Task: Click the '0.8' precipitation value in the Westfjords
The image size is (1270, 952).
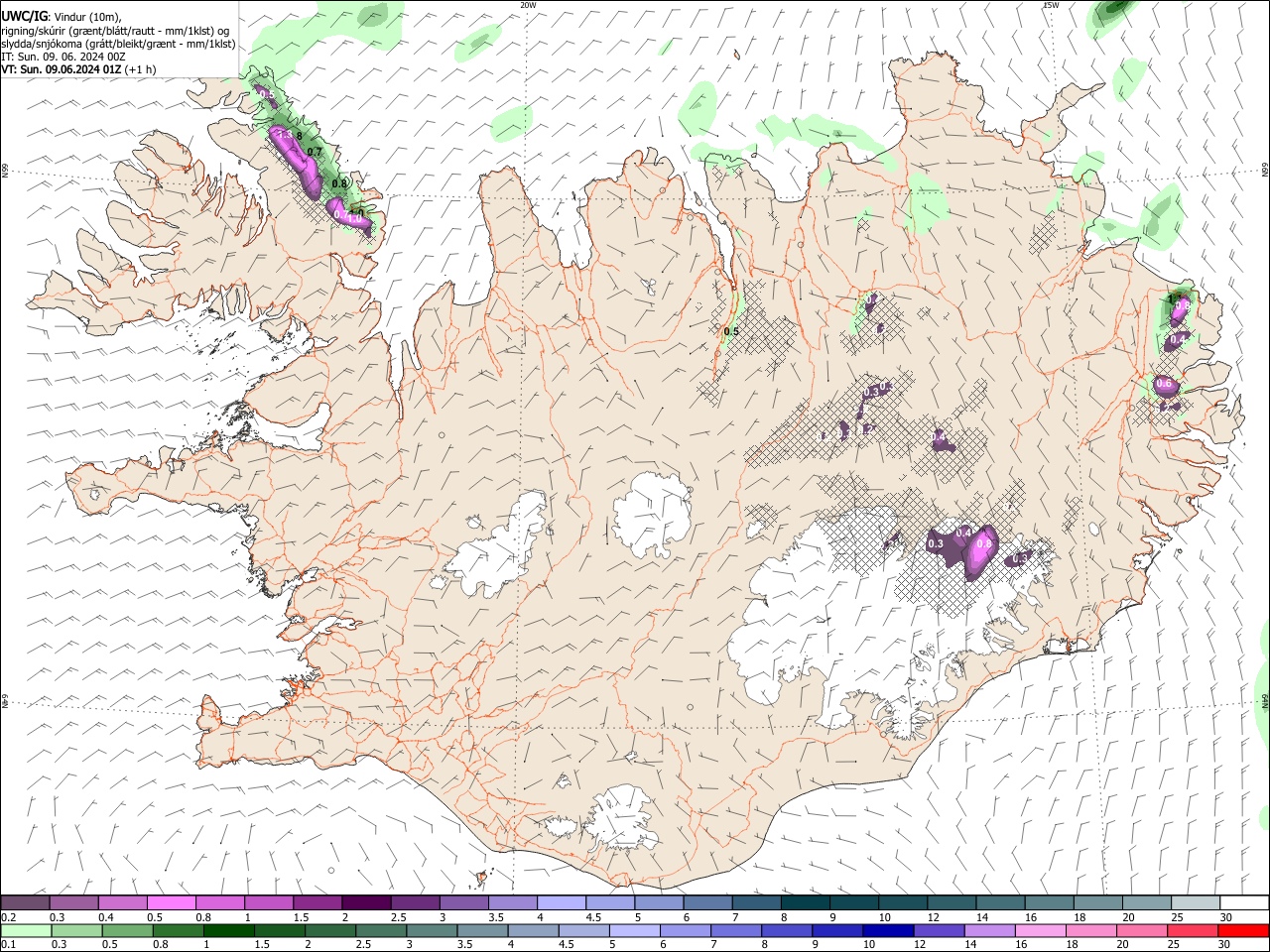Action: tap(339, 183)
